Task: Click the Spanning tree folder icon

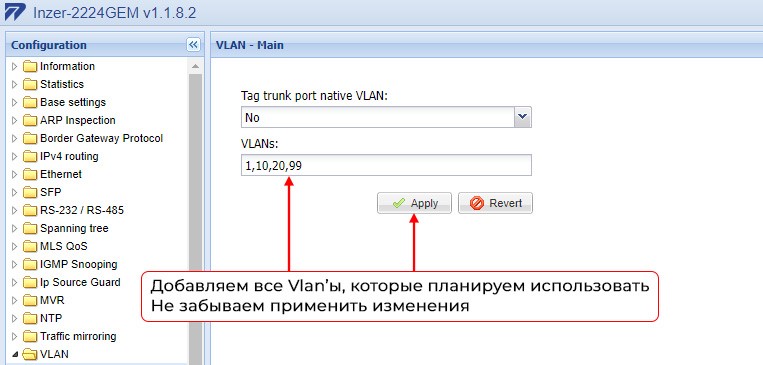Action: (30, 228)
